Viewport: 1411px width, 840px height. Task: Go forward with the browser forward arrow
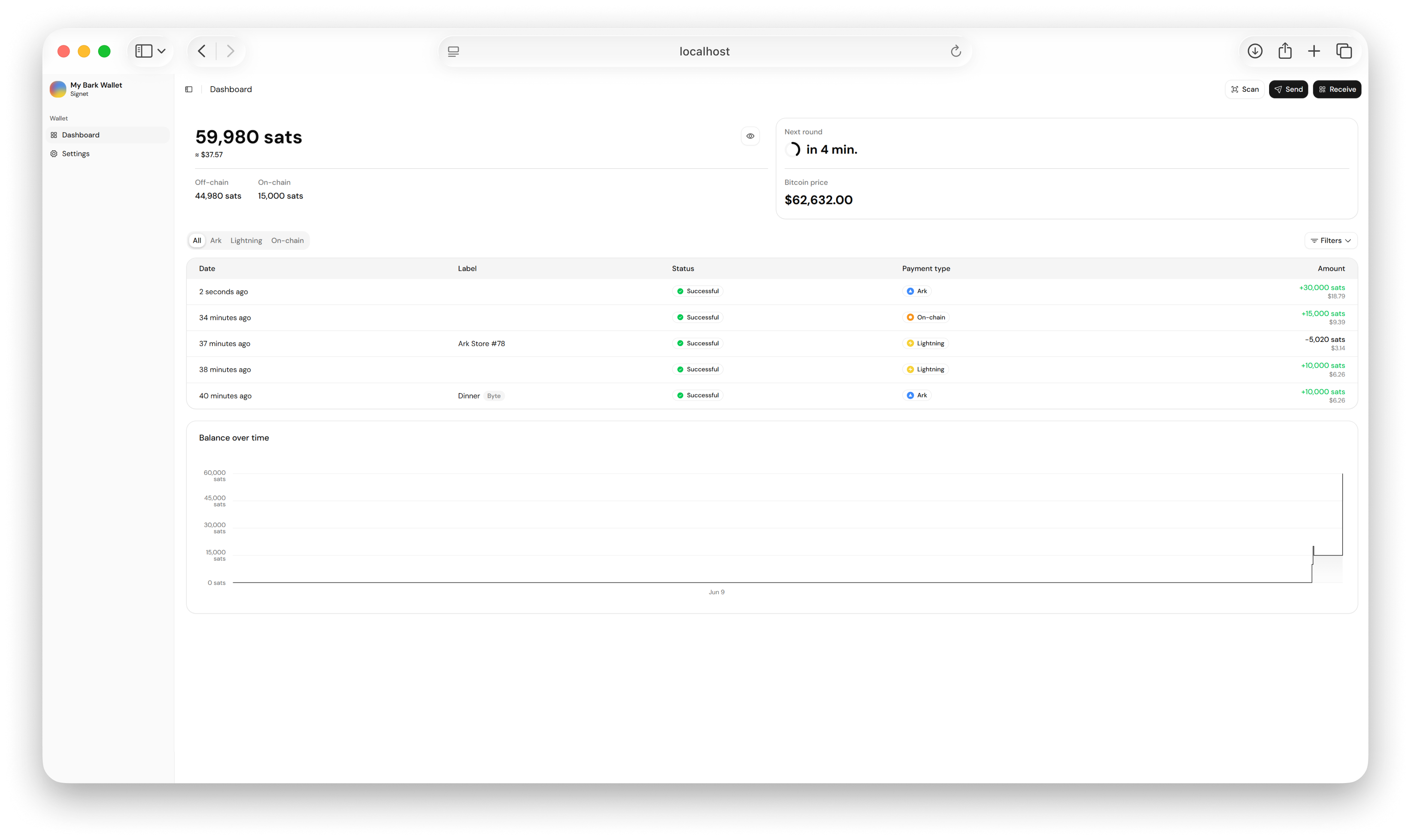230,51
